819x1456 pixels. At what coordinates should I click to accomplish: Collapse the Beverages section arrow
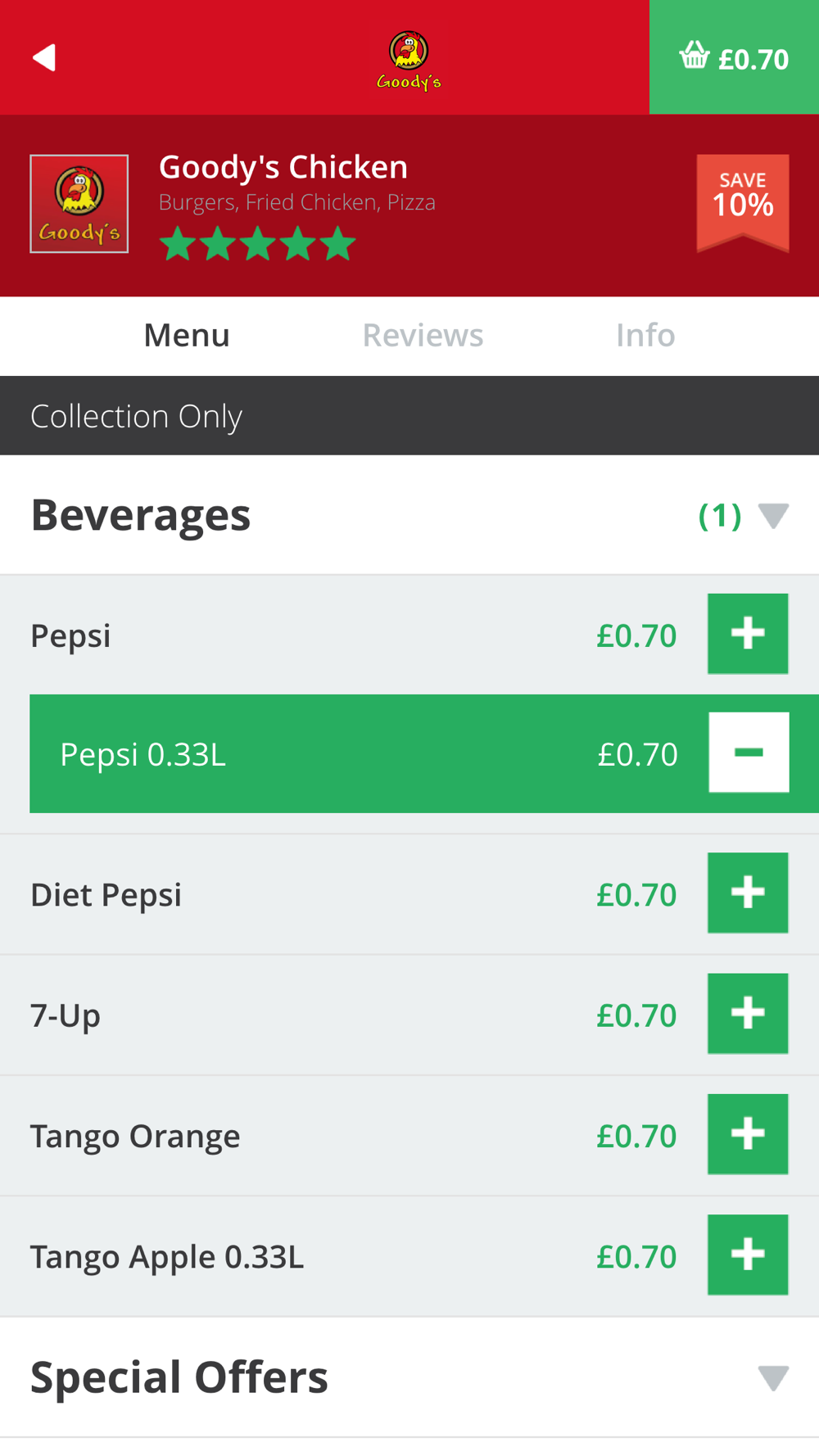coord(772,515)
